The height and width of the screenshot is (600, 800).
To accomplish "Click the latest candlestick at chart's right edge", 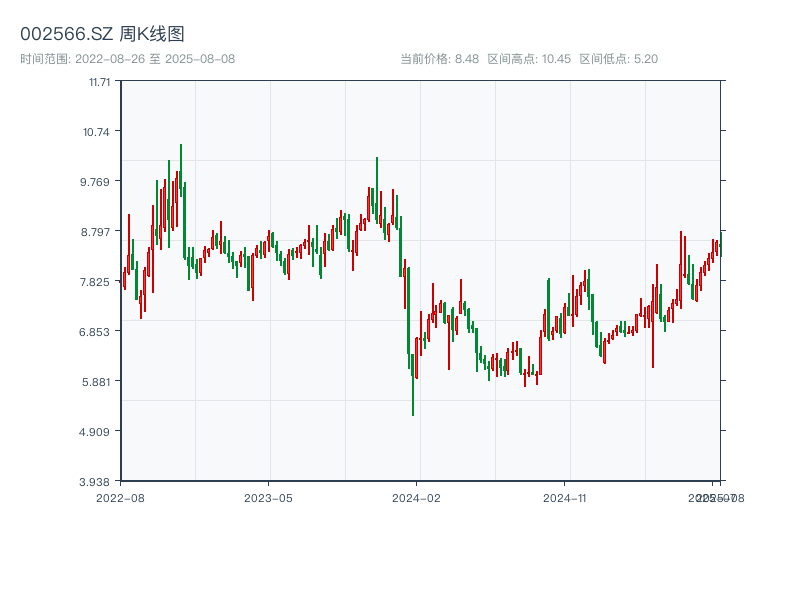I will click(718, 247).
